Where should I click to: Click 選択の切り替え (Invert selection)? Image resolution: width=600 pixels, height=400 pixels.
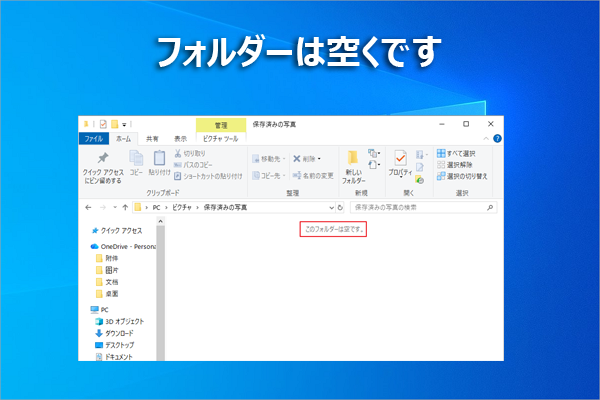(x=462, y=176)
